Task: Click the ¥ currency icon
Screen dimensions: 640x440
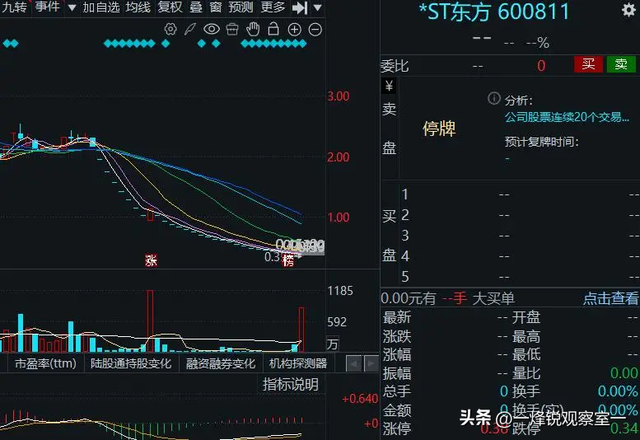Action: tap(389, 86)
